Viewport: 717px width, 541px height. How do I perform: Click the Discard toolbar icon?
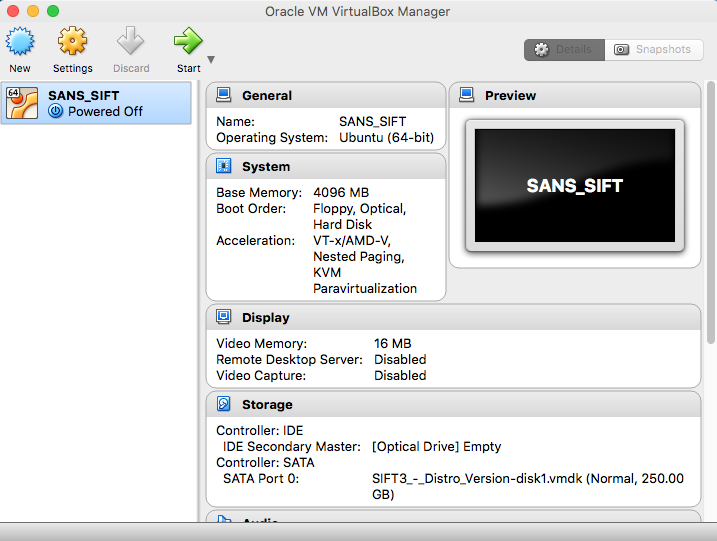coord(130,43)
